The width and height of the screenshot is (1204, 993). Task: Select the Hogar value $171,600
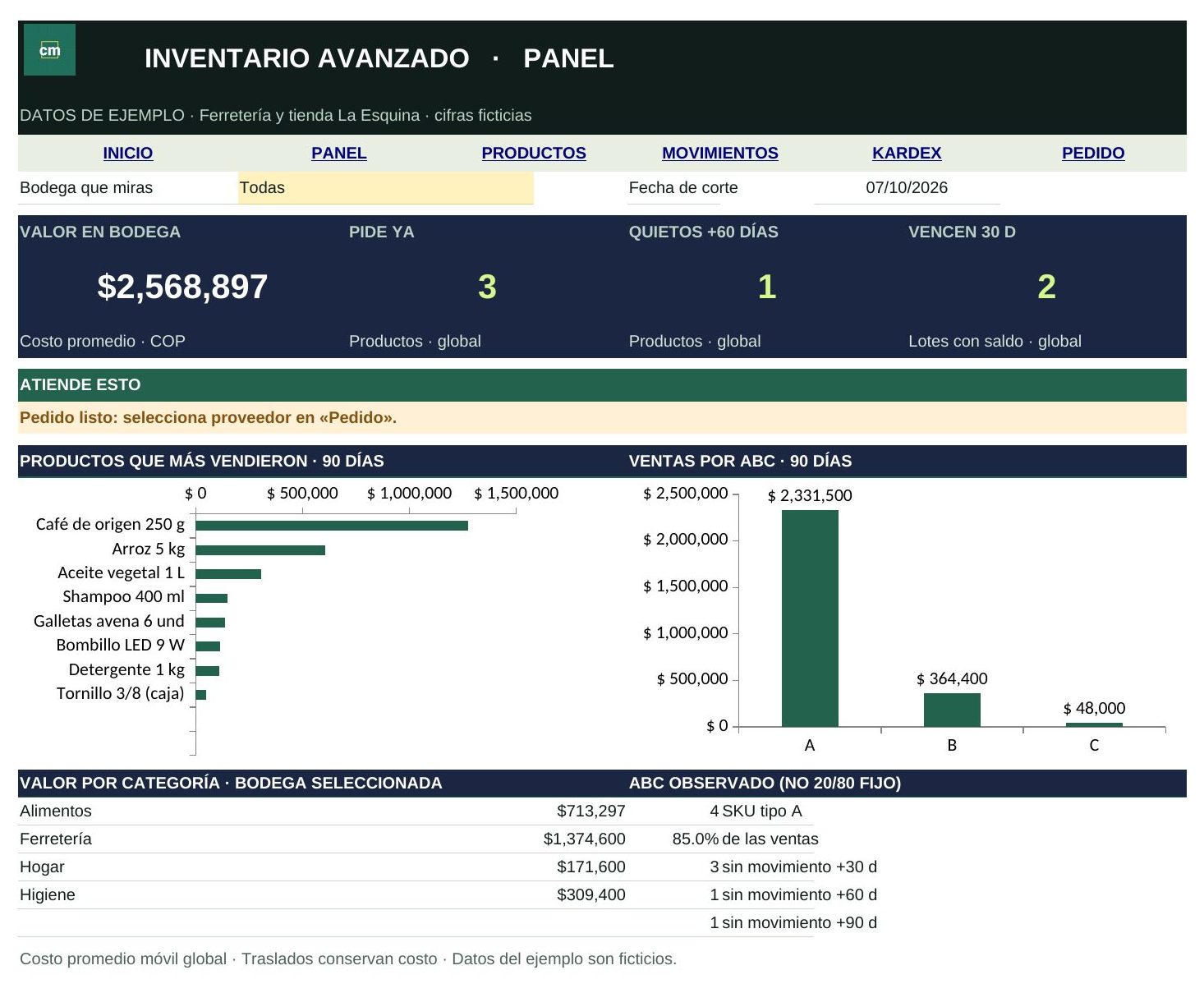coord(591,867)
